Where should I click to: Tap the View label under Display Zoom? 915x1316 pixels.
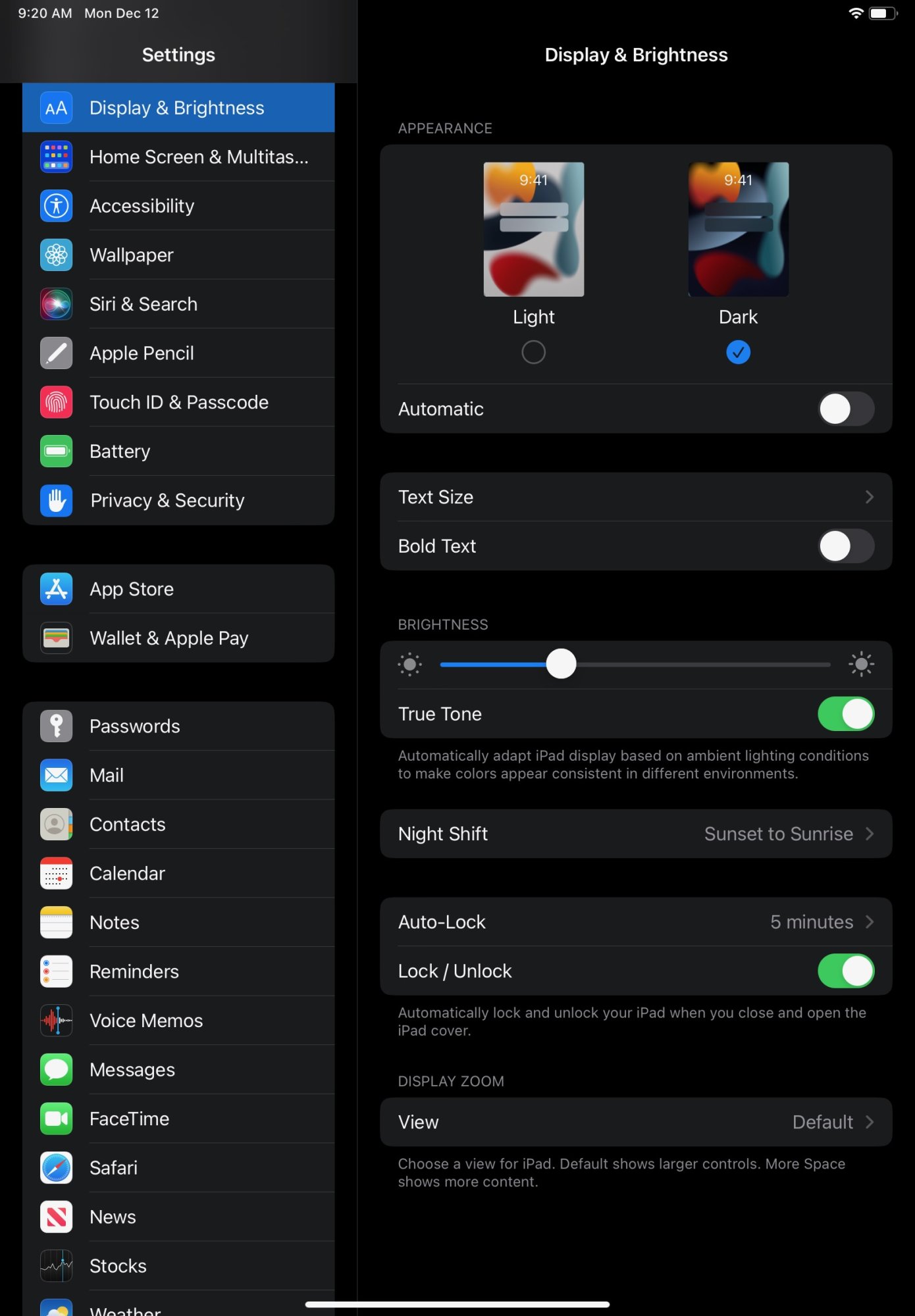coord(419,1122)
